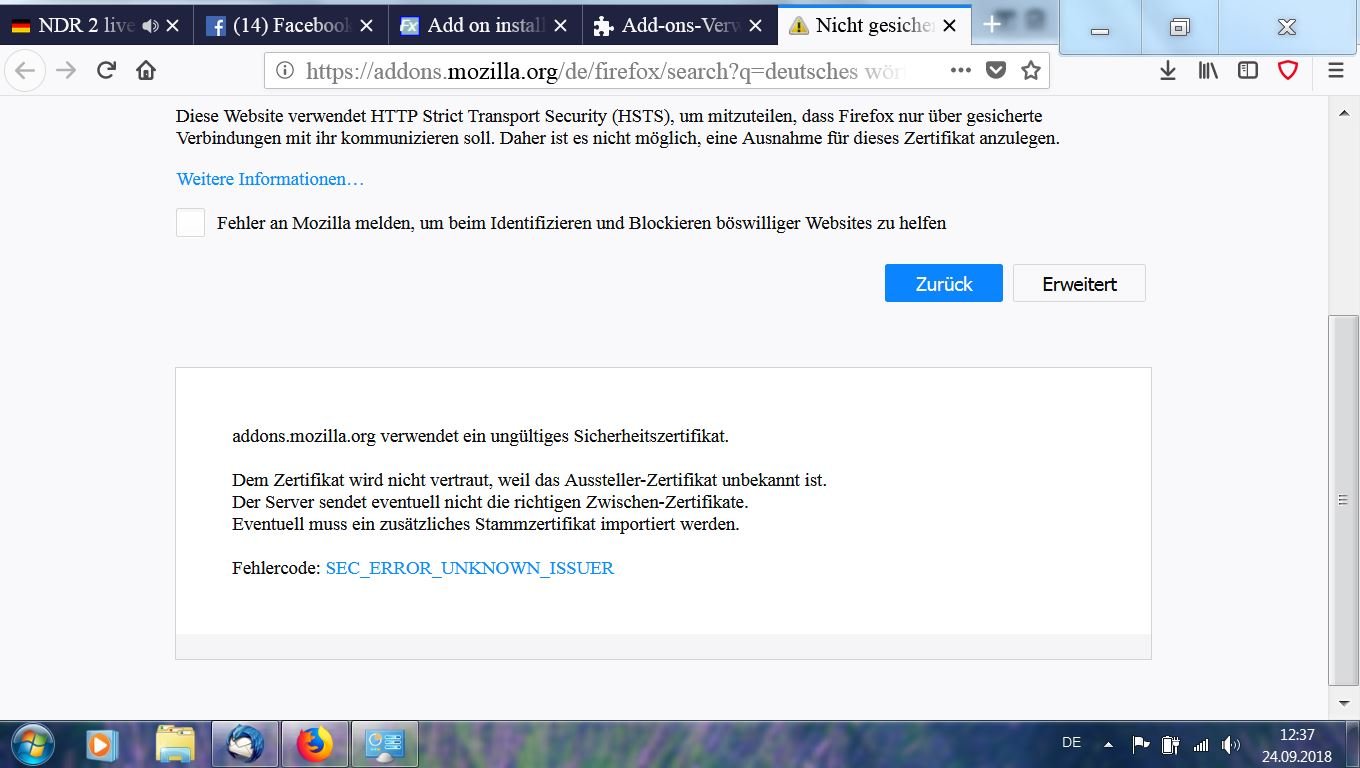Click the reload page icon
This screenshot has height=768, width=1360.
pos(106,70)
